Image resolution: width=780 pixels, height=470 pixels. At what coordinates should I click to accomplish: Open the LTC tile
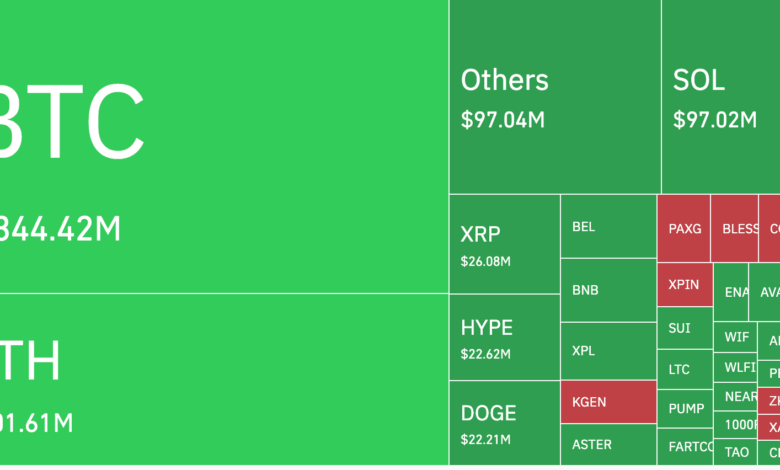coord(684,369)
